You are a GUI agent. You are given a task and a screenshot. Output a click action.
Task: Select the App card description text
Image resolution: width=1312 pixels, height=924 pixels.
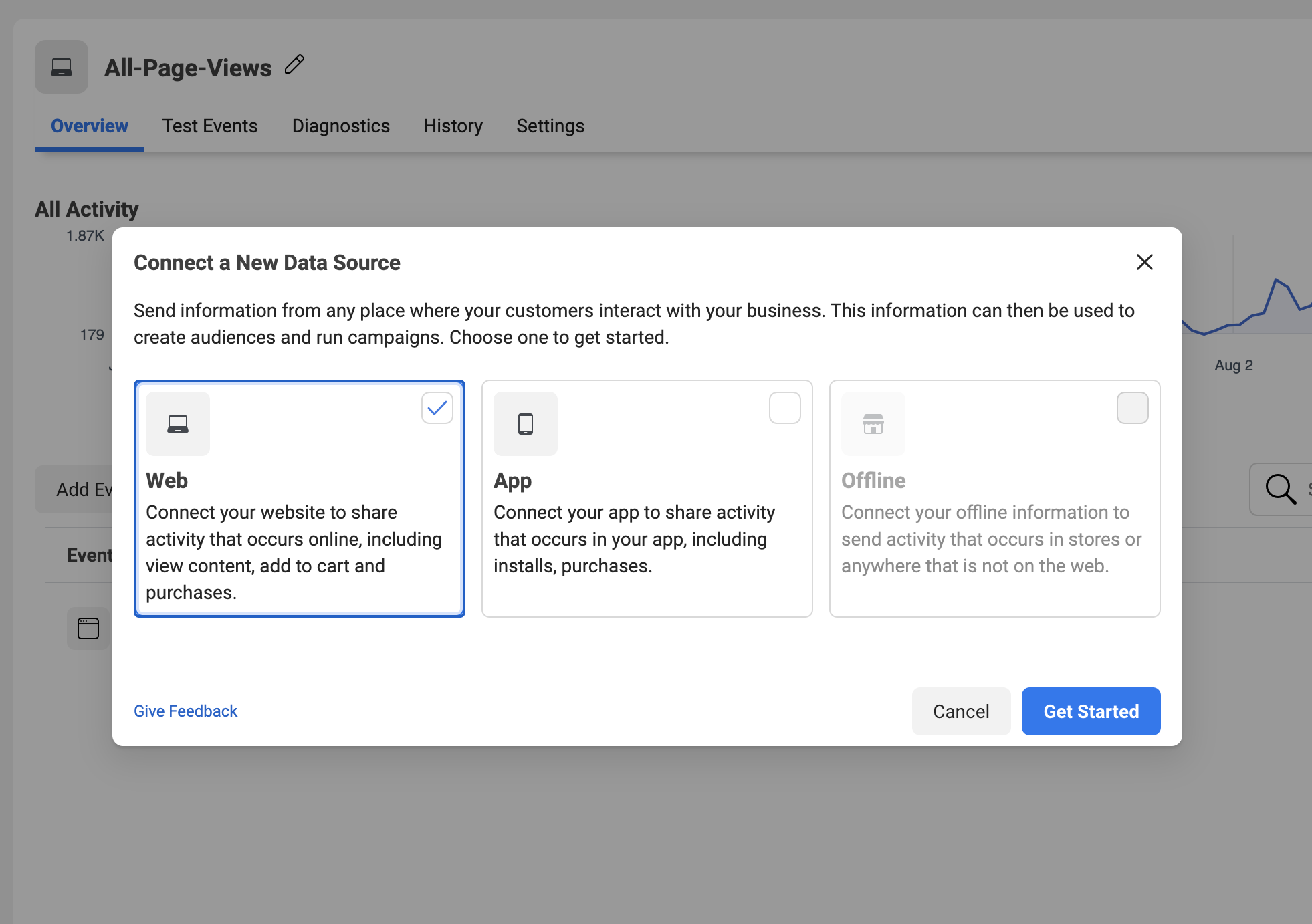(633, 539)
